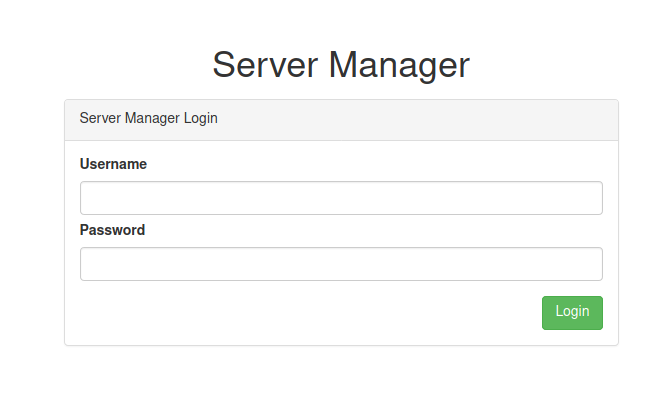
Task: Click the gray header bar of the login panel
Action: click(x=341, y=120)
